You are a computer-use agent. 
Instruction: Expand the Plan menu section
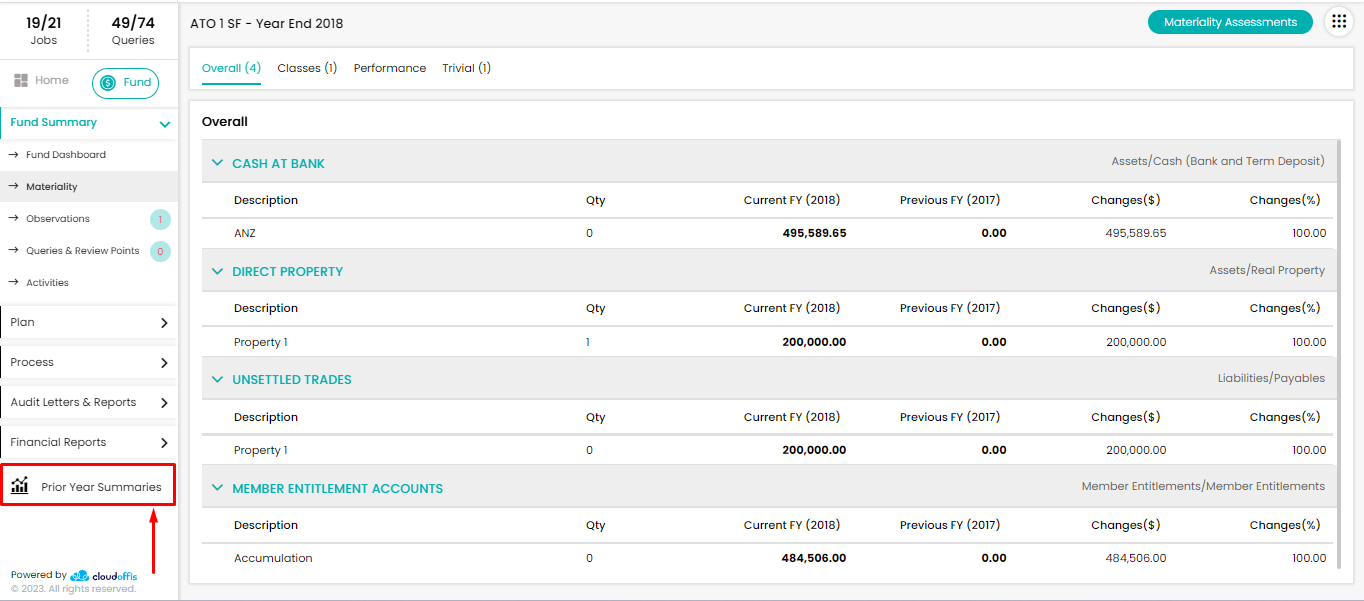(164, 323)
